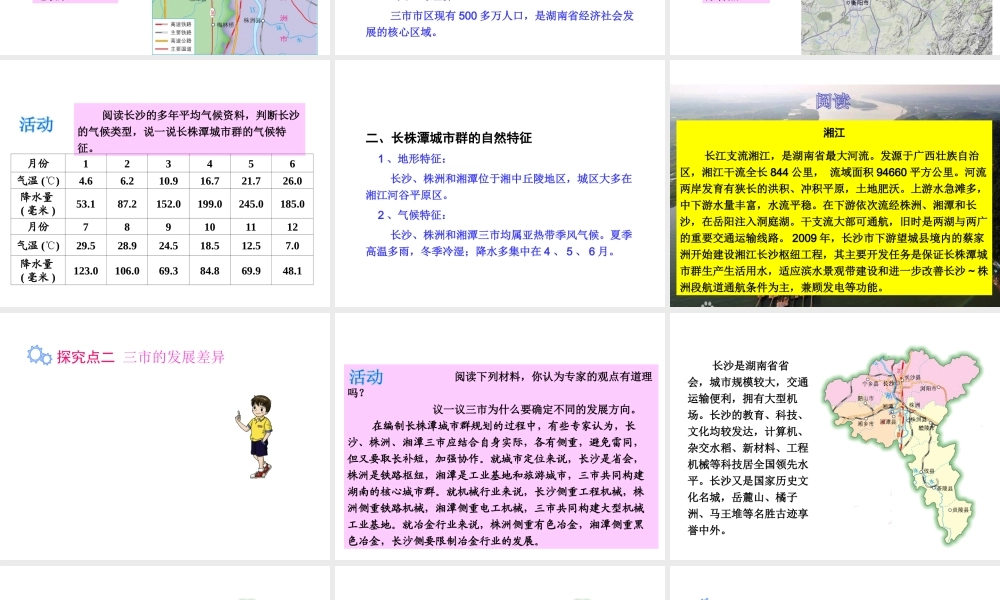Click the temperature cell 29.5
The width and height of the screenshot is (1000, 600).
point(85,245)
